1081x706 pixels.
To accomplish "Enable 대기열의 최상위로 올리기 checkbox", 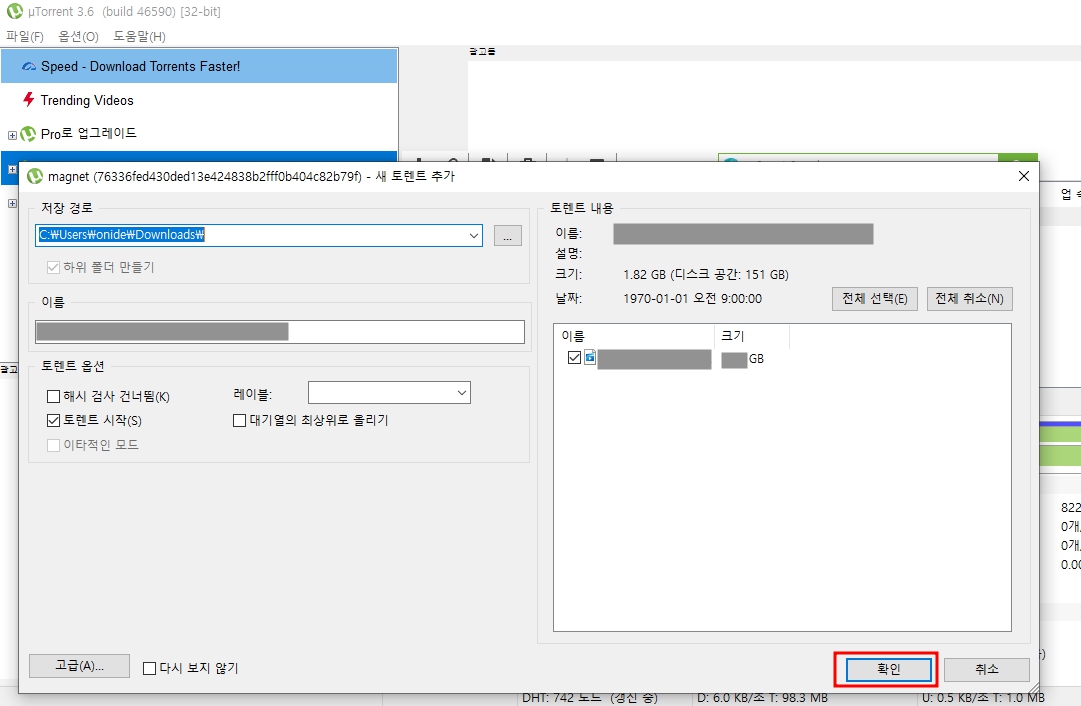I will (239, 420).
